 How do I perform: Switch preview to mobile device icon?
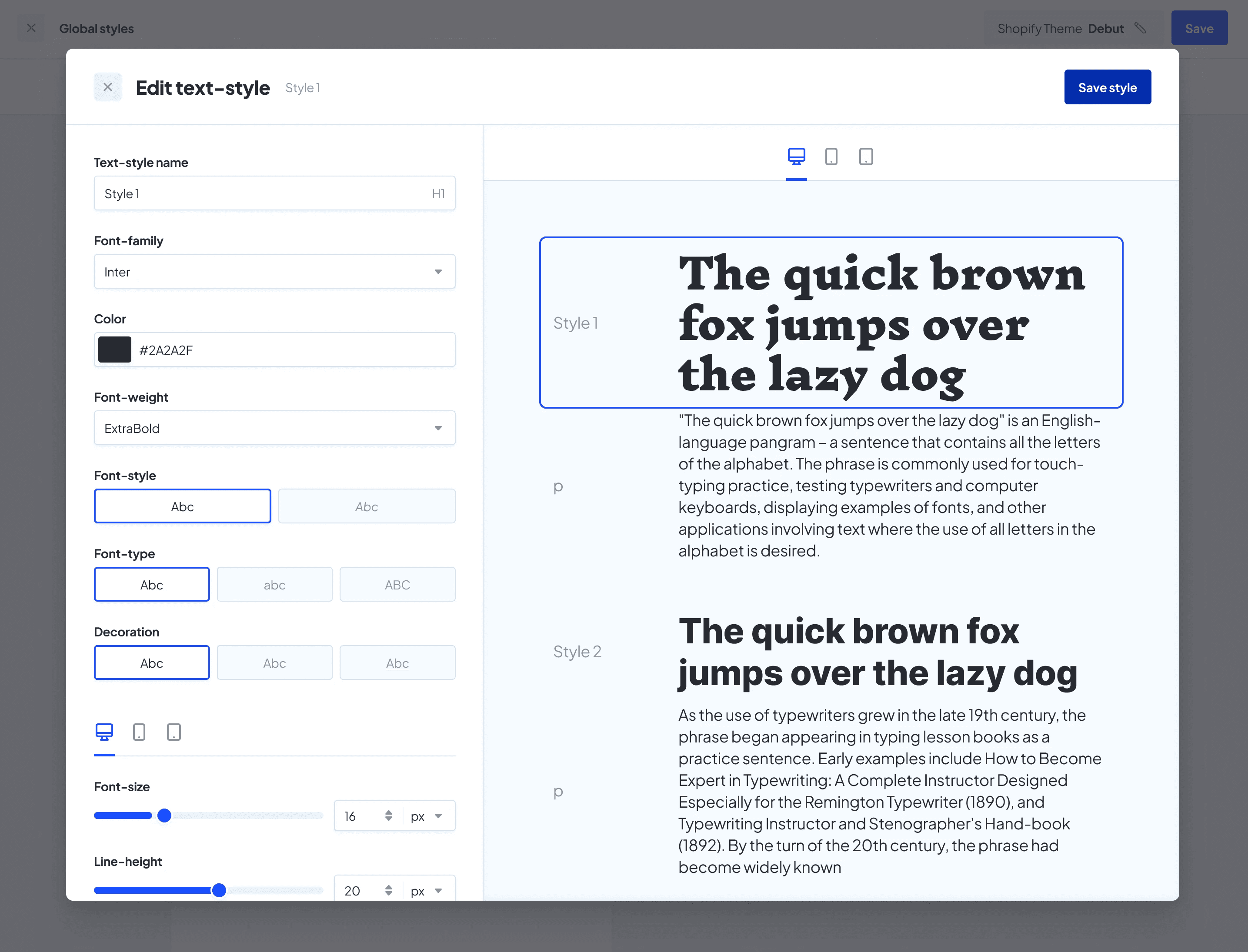[x=831, y=156]
